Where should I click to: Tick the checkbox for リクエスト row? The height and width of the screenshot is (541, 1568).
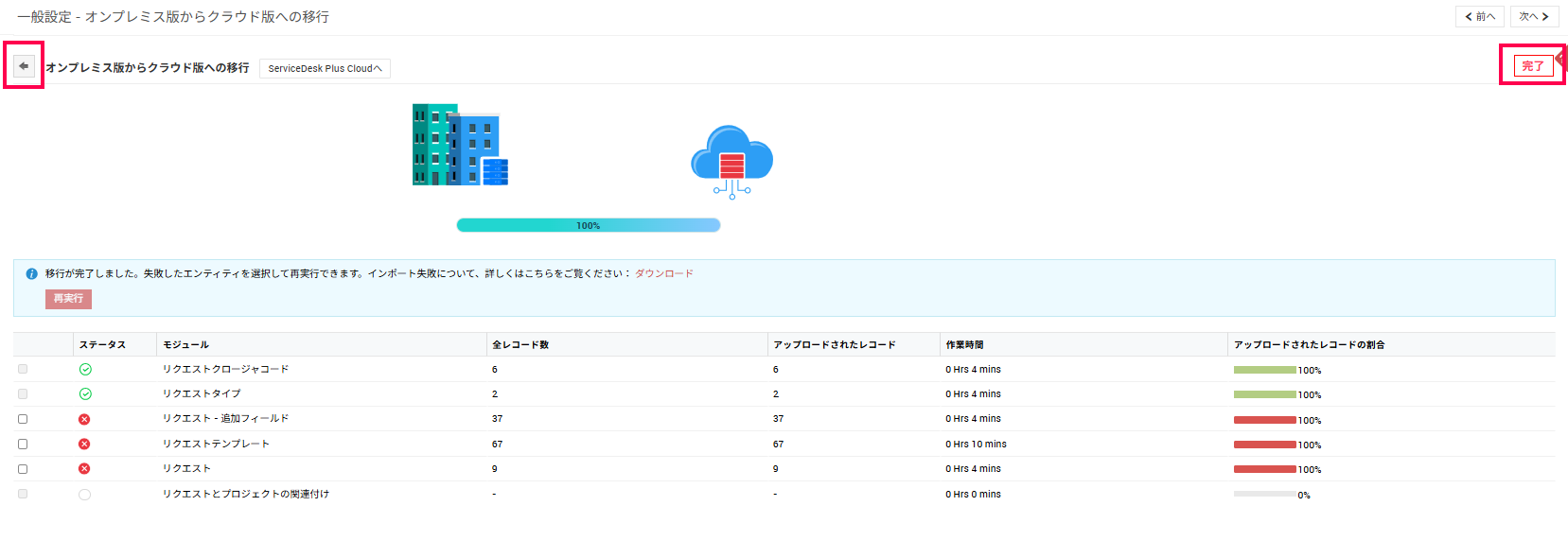click(23, 469)
